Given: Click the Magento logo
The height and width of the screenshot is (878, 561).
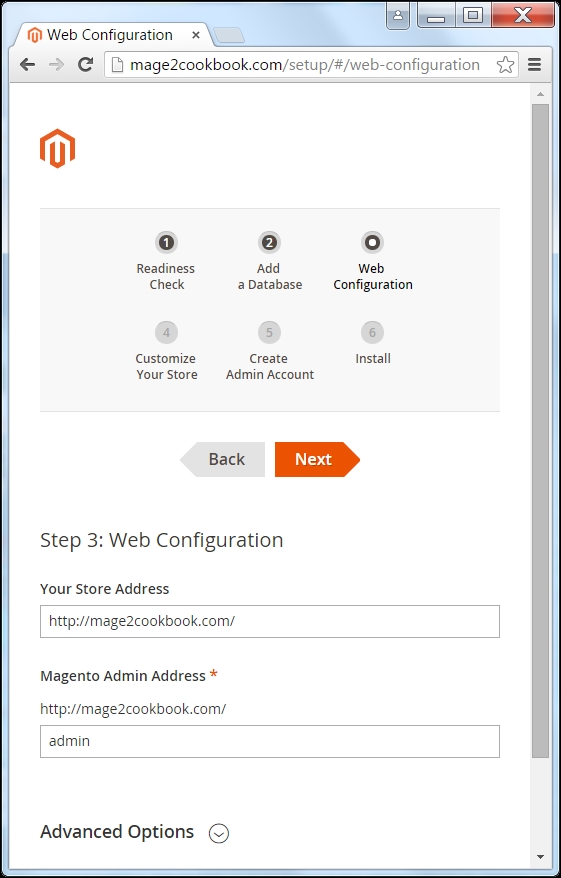Looking at the screenshot, I should pyautogui.click(x=57, y=148).
